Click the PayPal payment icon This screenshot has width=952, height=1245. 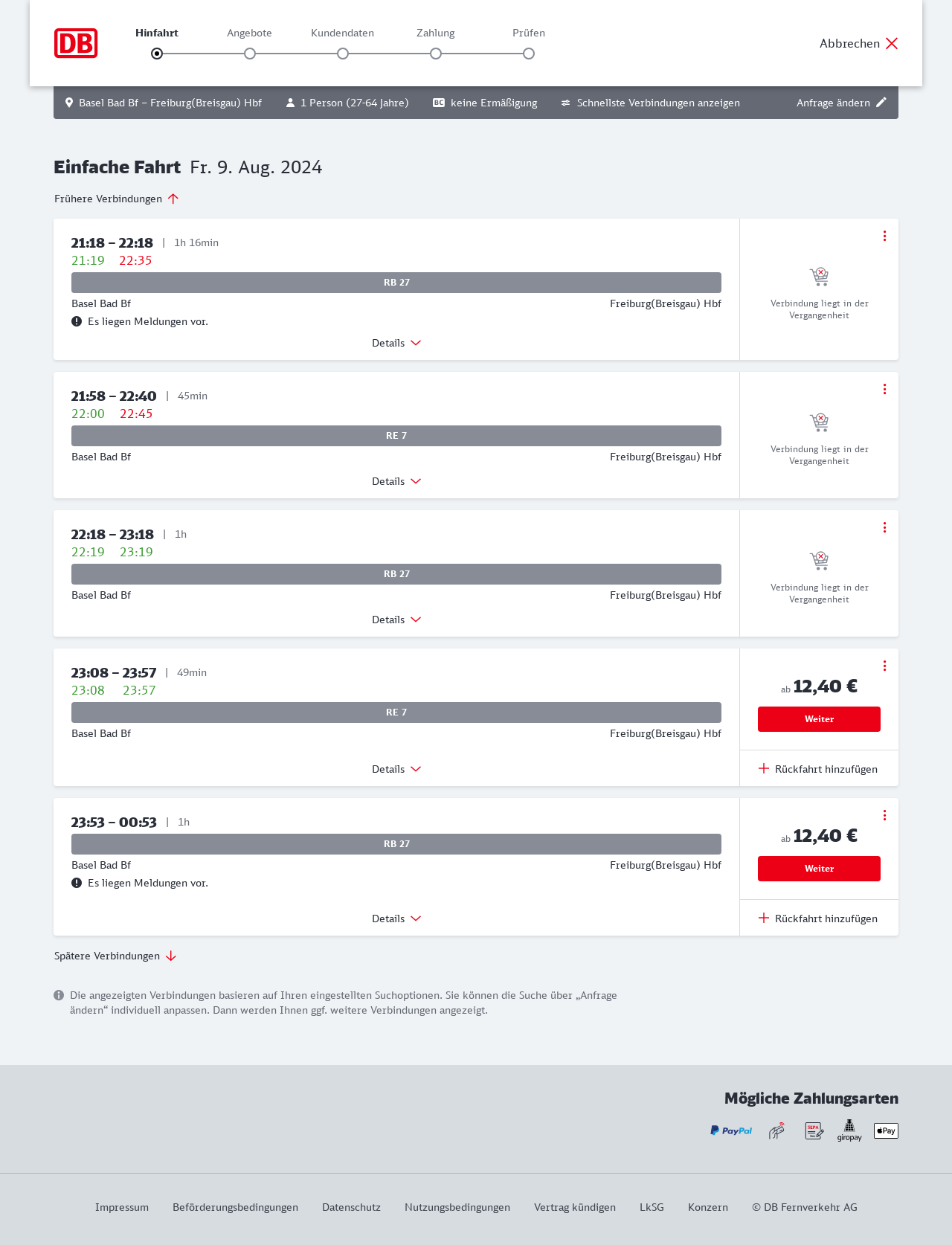click(x=731, y=1130)
